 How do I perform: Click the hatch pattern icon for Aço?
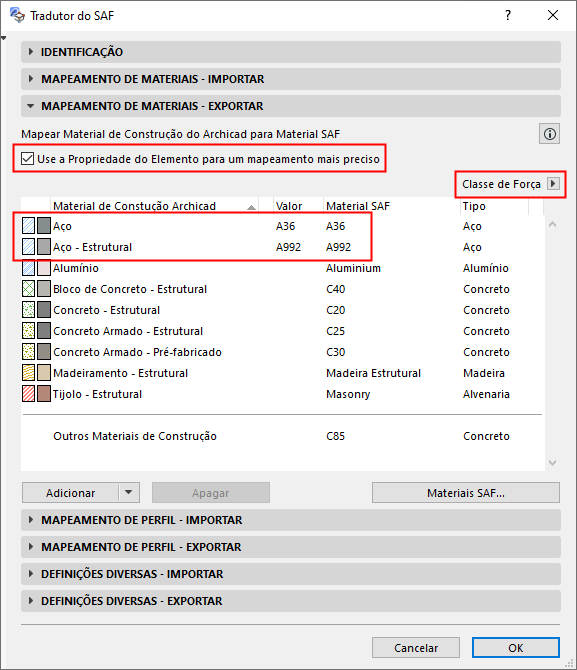[29, 226]
